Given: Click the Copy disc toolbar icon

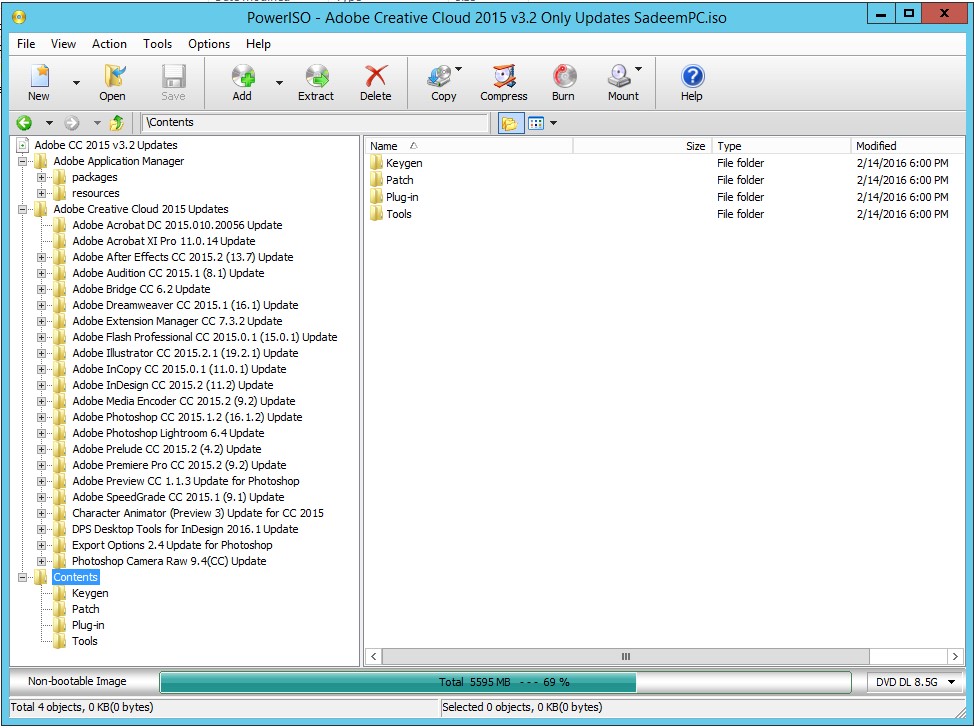Looking at the screenshot, I should [440, 76].
